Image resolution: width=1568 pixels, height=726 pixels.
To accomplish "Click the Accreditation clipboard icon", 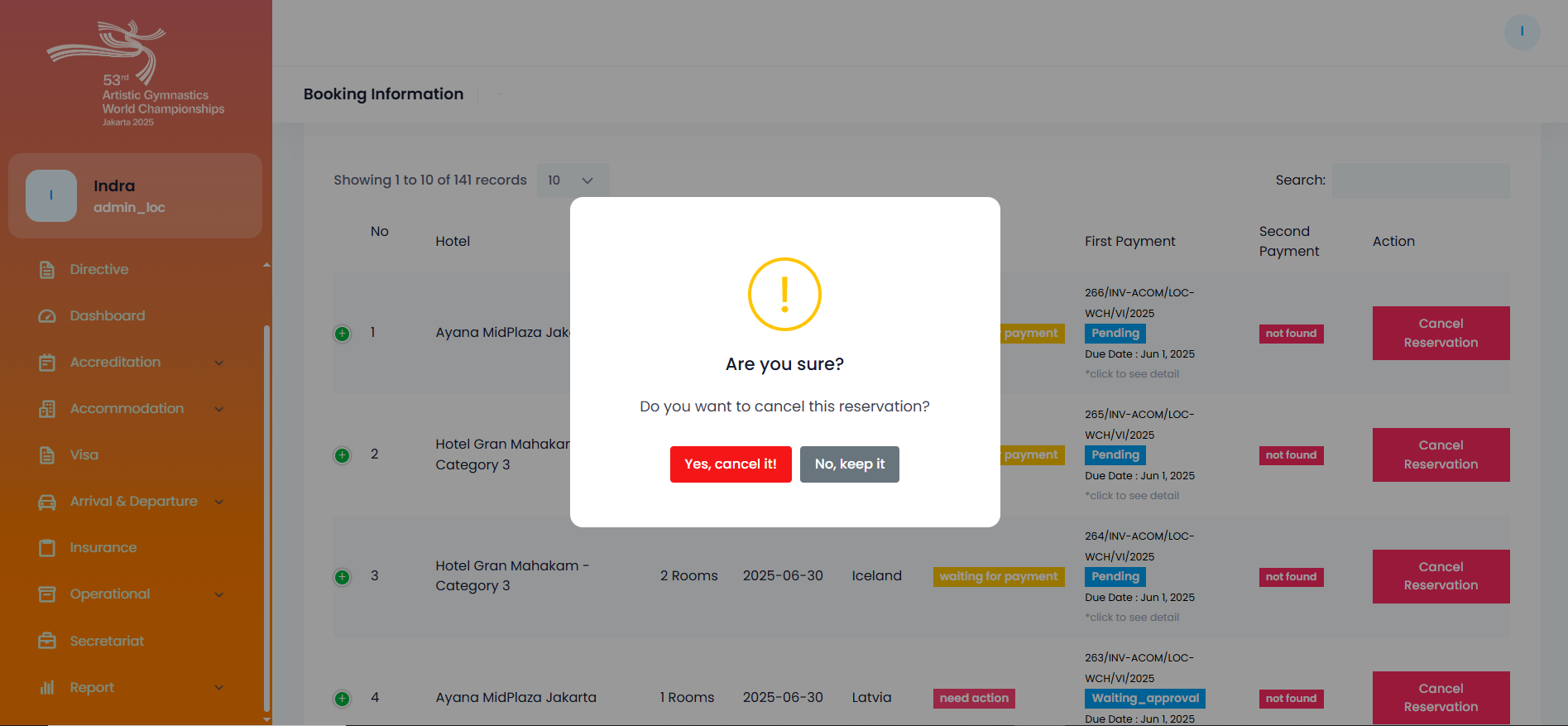I will [x=47, y=363].
